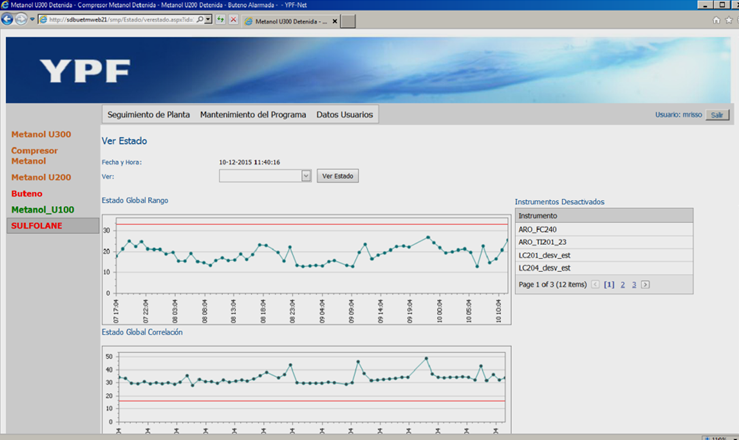Image resolution: width=739 pixels, height=440 pixels.
Task: Select Metanol U300 in sidebar
Action: (x=41, y=134)
